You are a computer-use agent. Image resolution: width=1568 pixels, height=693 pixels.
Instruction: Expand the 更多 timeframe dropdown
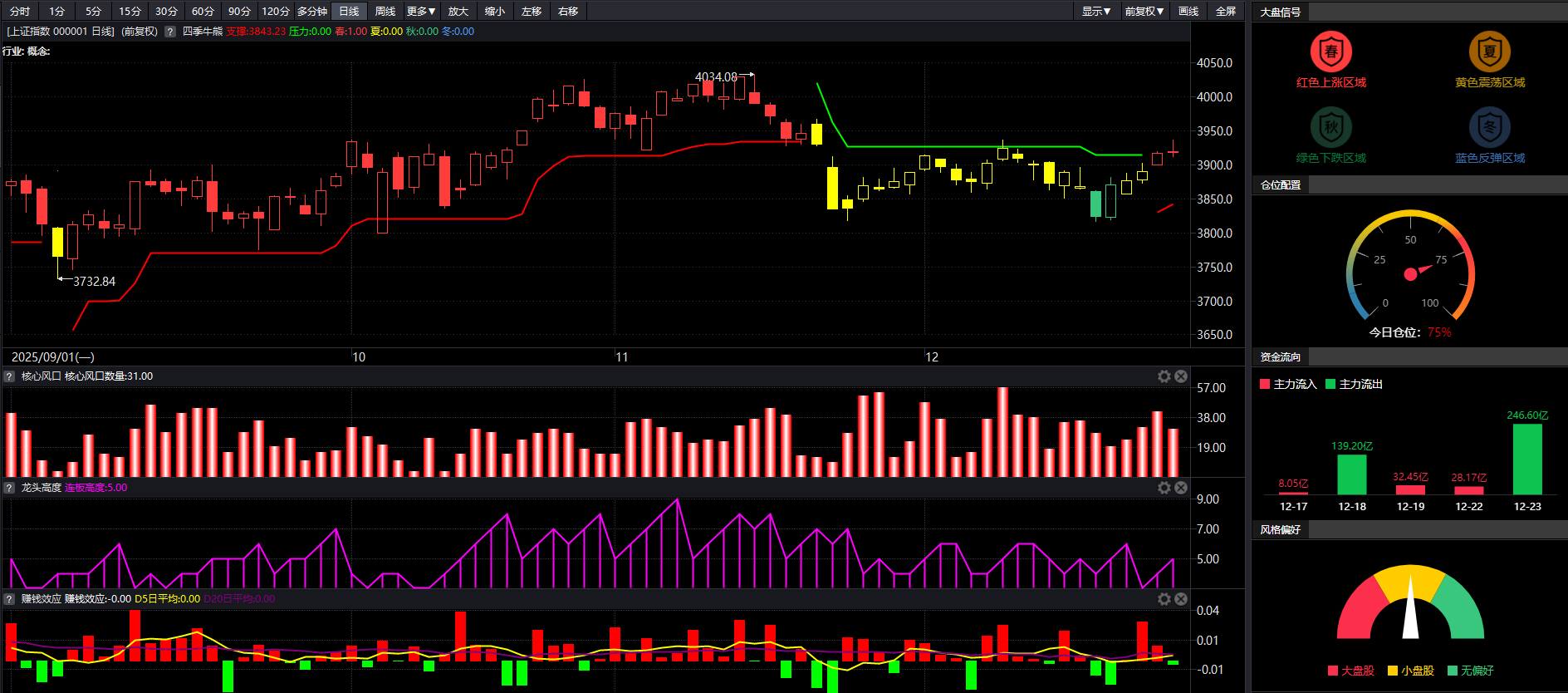point(422,12)
